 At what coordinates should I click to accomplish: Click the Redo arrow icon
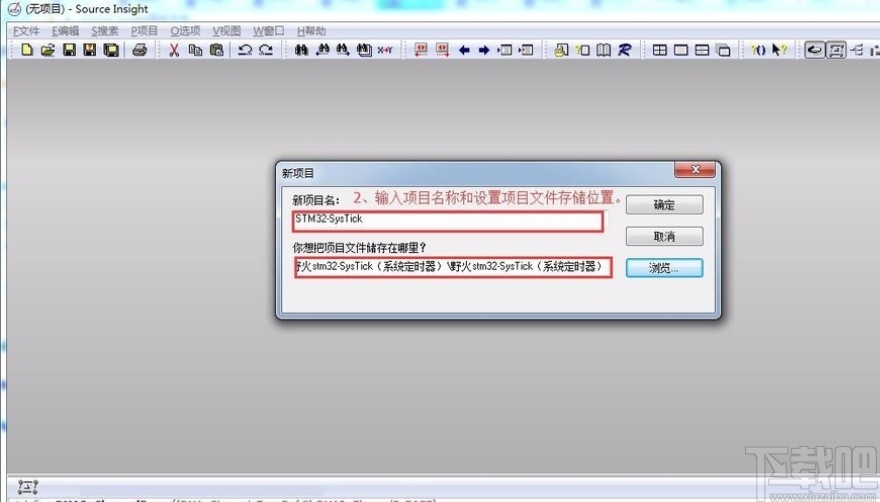266,50
